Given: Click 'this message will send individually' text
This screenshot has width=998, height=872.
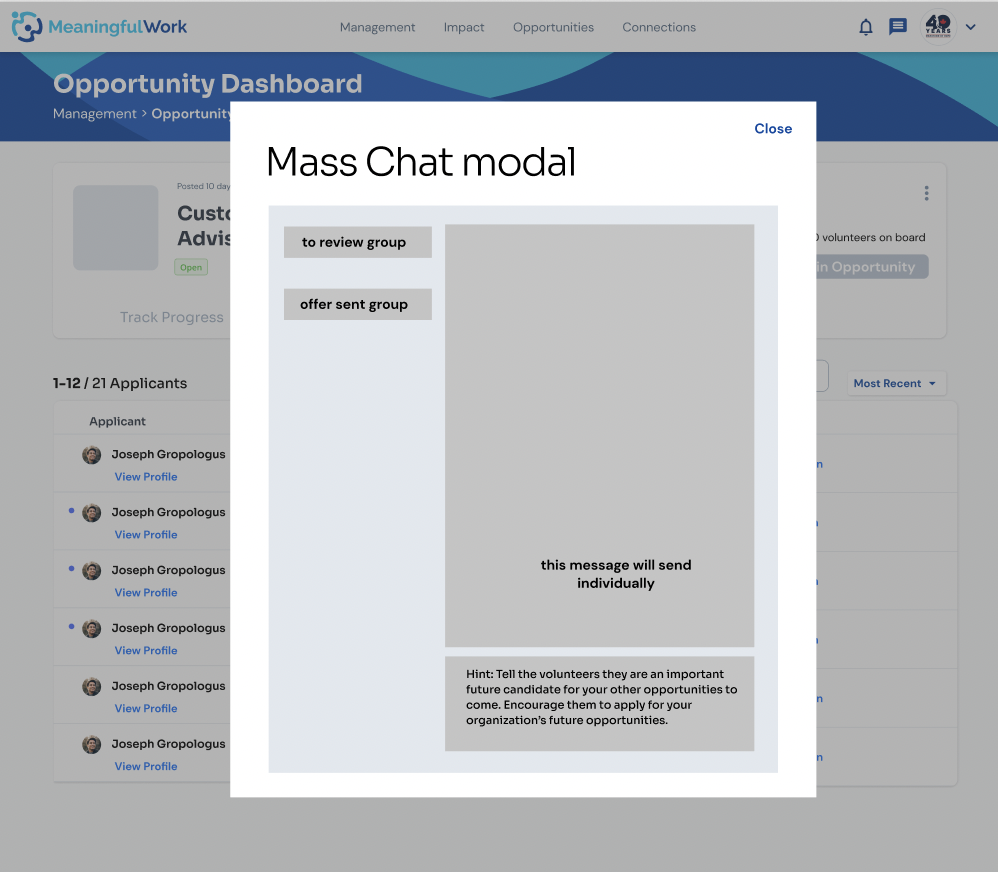Looking at the screenshot, I should (x=615, y=574).
